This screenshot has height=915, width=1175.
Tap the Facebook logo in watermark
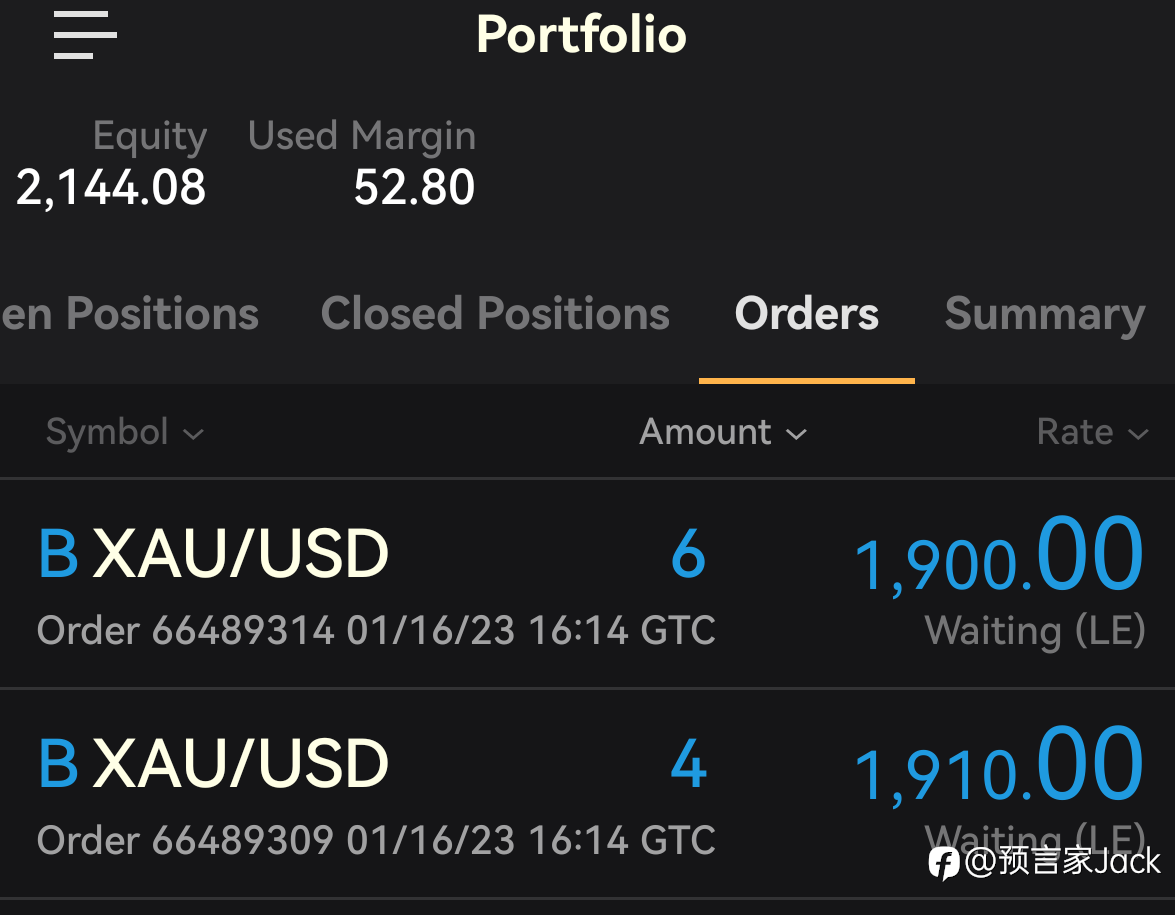(x=943, y=863)
